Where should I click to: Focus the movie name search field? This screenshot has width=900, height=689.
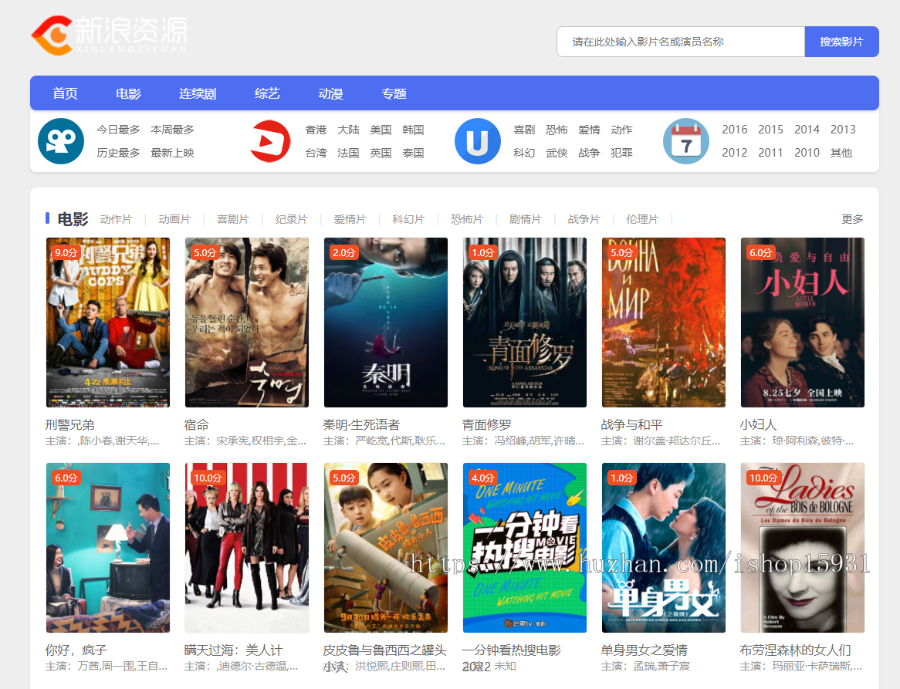pos(680,42)
